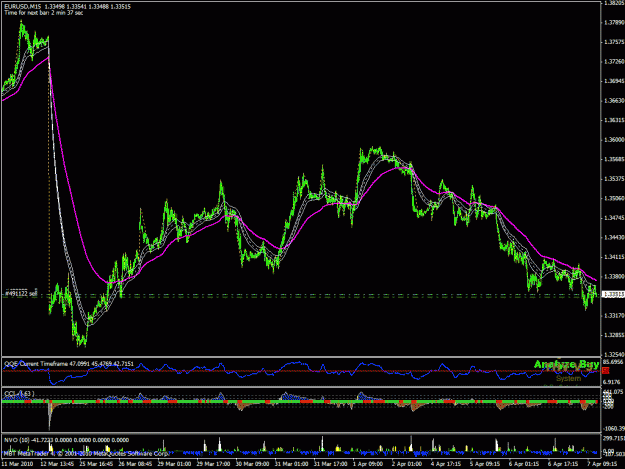625x469 pixels.
Task: Click the 299.7151 NVO scale value
Action: pos(614,438)
